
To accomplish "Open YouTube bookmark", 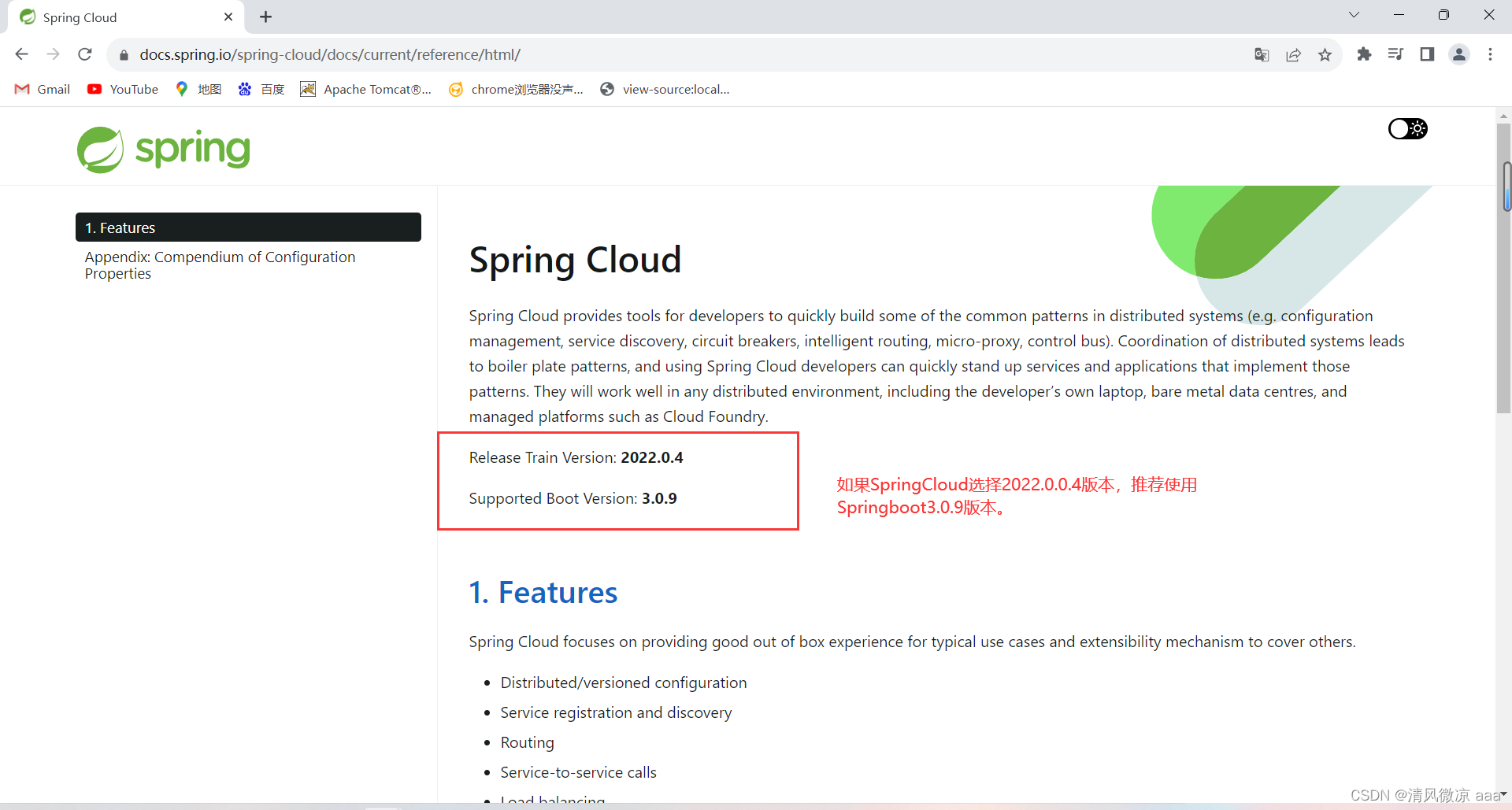I will coord(123,89).
